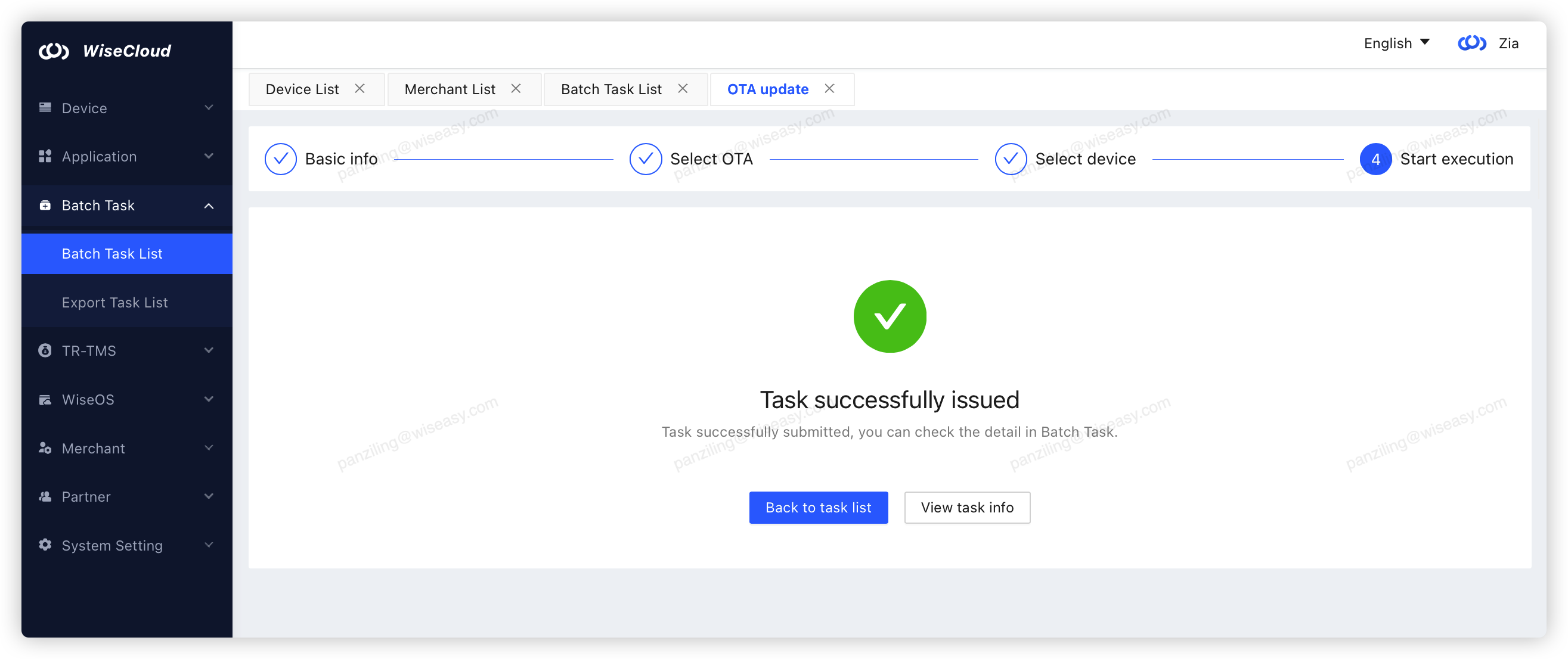Collapse the Batch Task menu chevron
The height and width of the screenshot is (659, 1568).
[x=209, y=206]
